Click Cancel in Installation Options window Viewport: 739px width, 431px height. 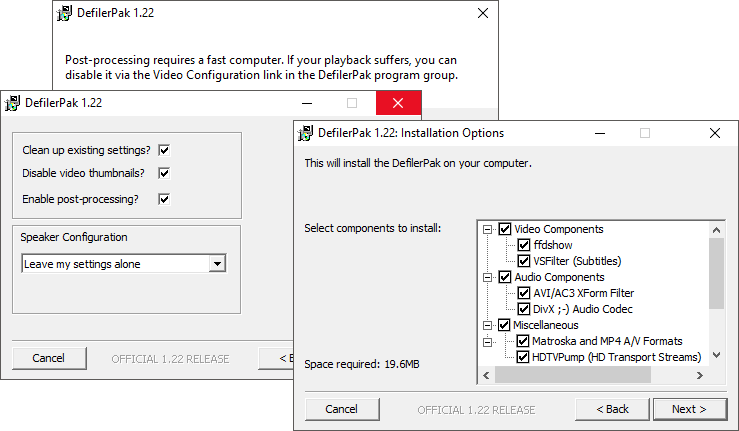coord(342,409)
